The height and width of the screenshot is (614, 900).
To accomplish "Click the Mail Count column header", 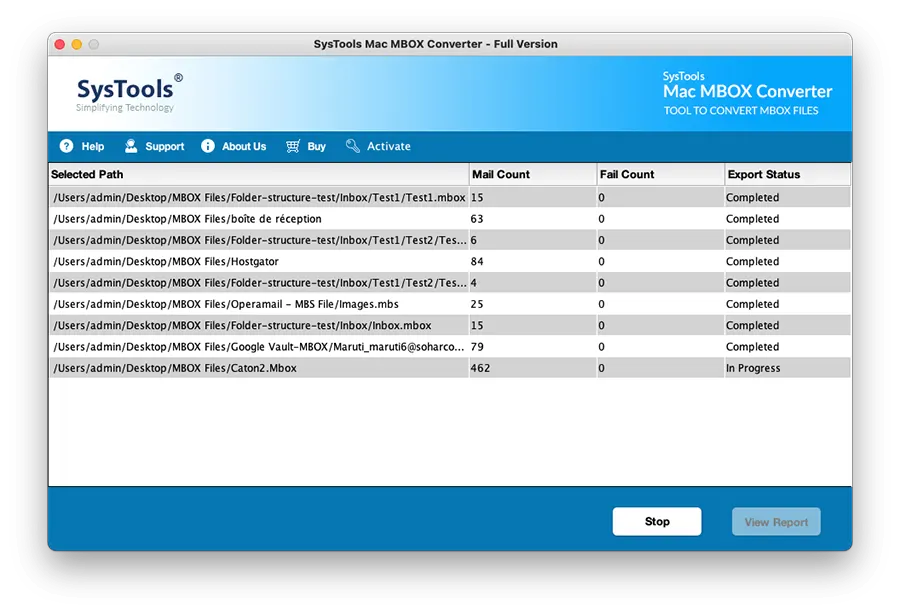I will coord(533,174).
